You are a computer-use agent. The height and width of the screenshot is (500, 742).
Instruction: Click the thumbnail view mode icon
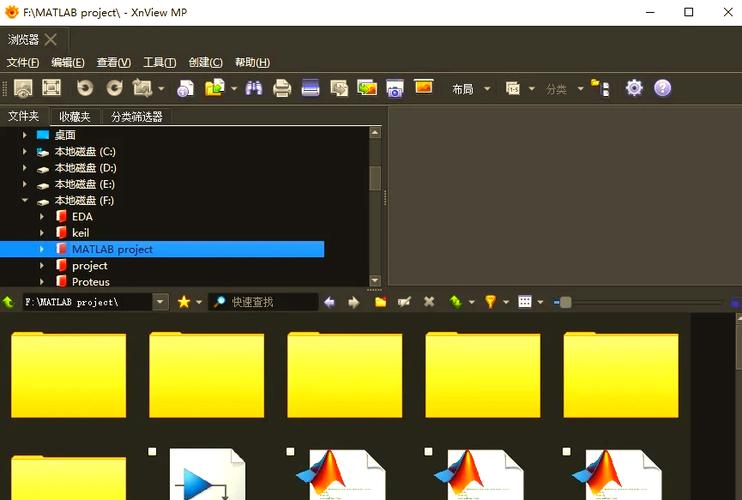(x=525, y=301)
